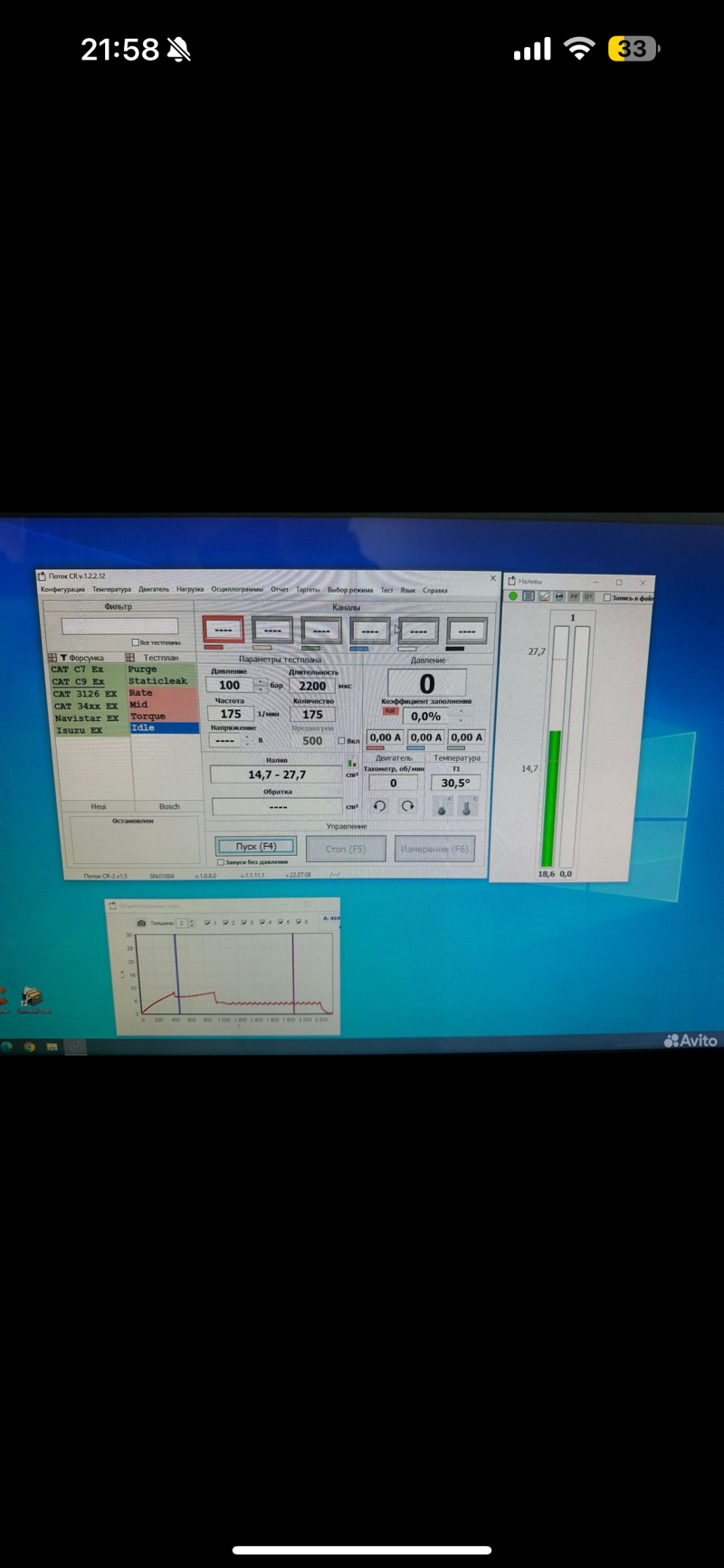Toggle oscillogram channel 6 checkbox
Screen dimensions: 724x1568
click(x=299, y=923)
